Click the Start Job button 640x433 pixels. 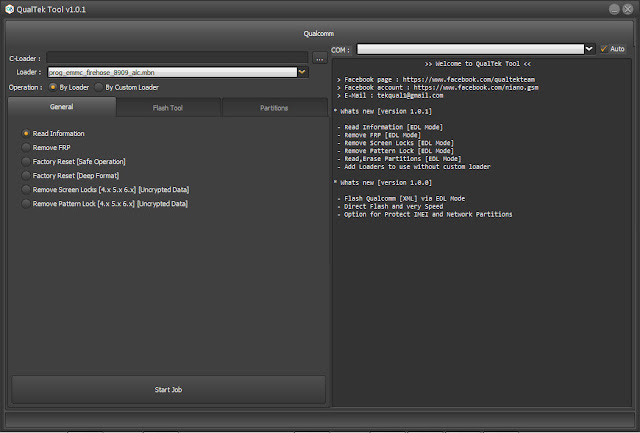169,390
